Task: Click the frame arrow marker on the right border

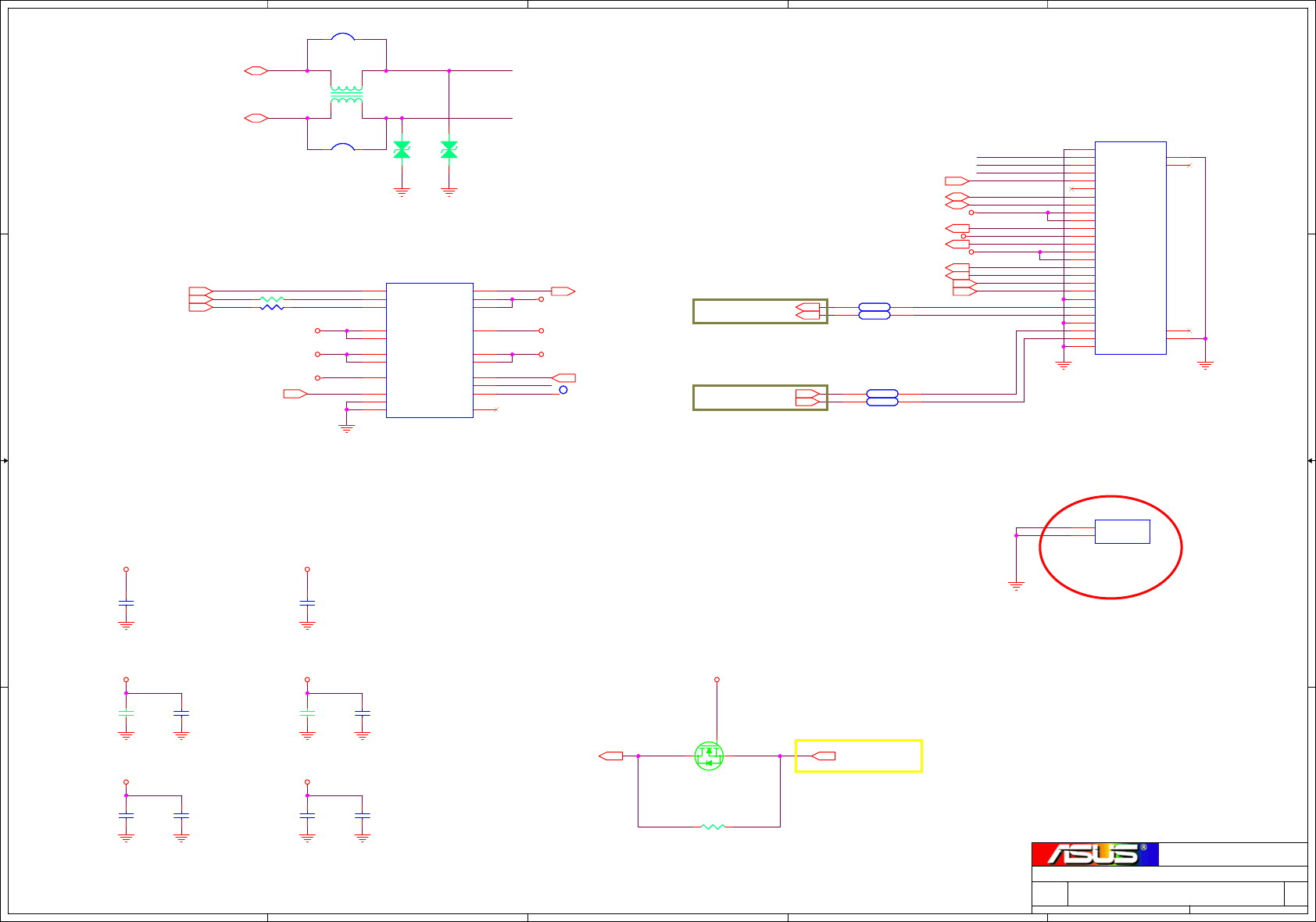Action: 1311,461
